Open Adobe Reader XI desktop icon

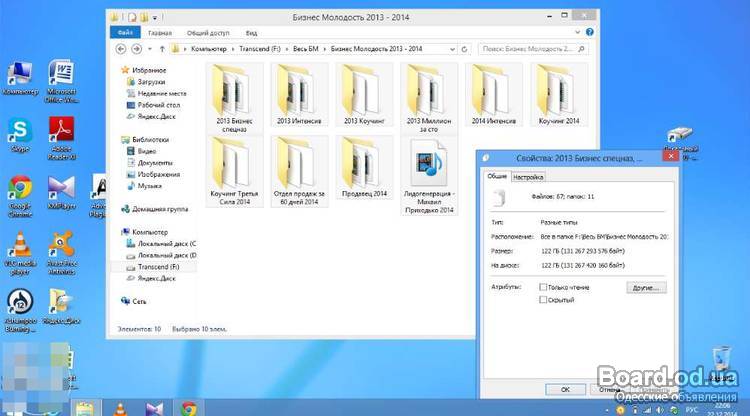(x=64, y=131)
